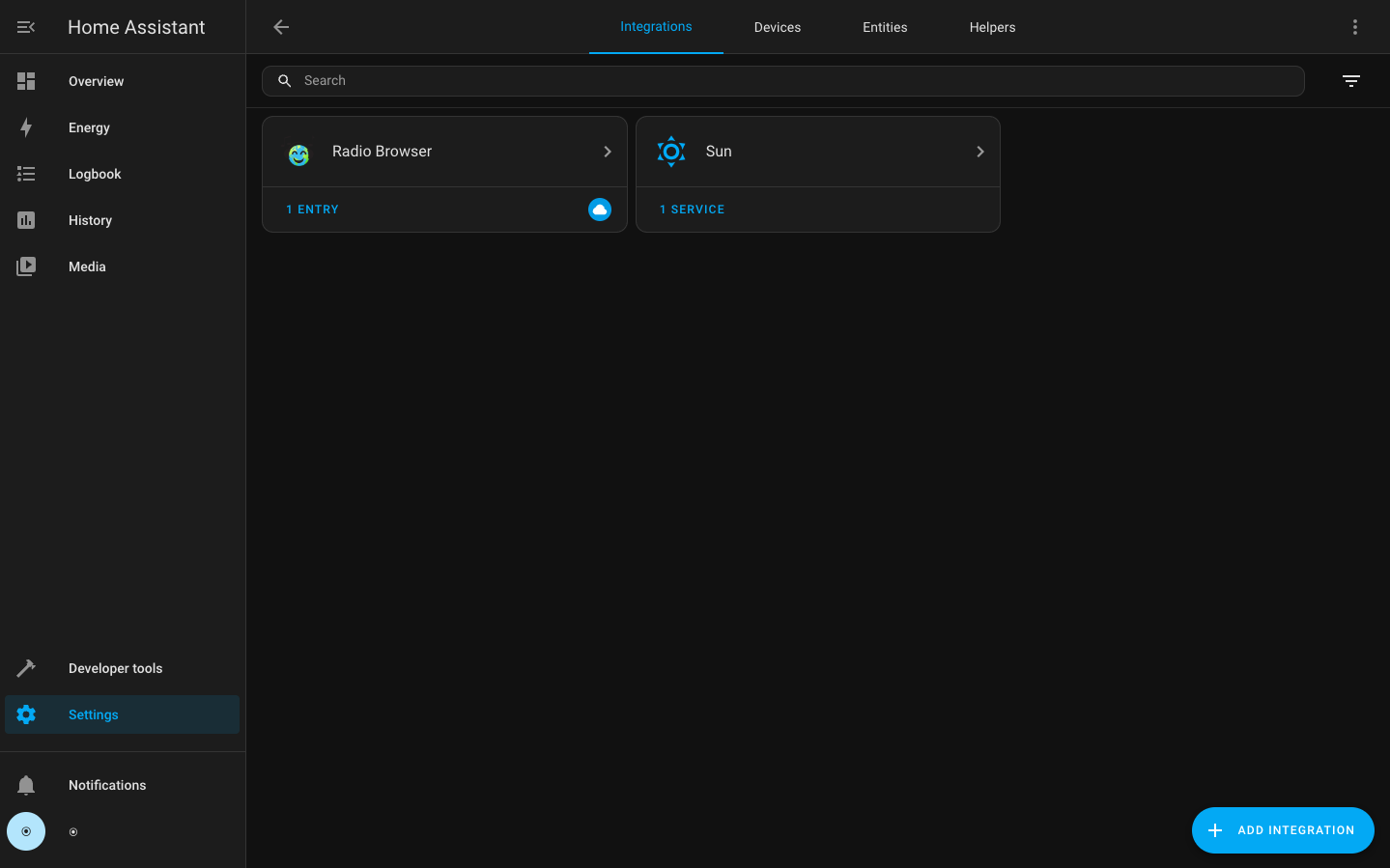Image resolution: width=1390 pixels, height=868 pixels.
Task: Open the three-dot overflow menu
Action: click(x=1354, y=27)
